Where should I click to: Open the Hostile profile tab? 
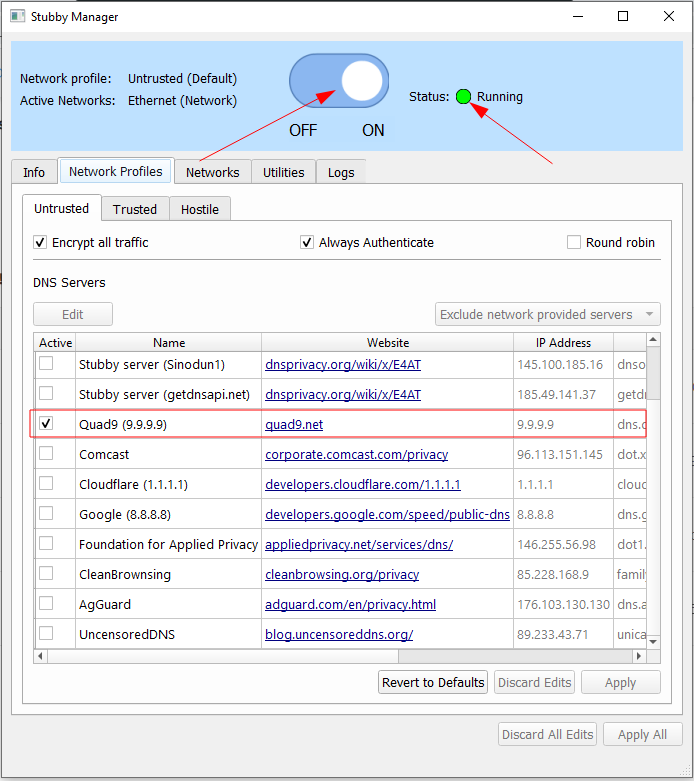pyautogui.click(x=200, y=209)
